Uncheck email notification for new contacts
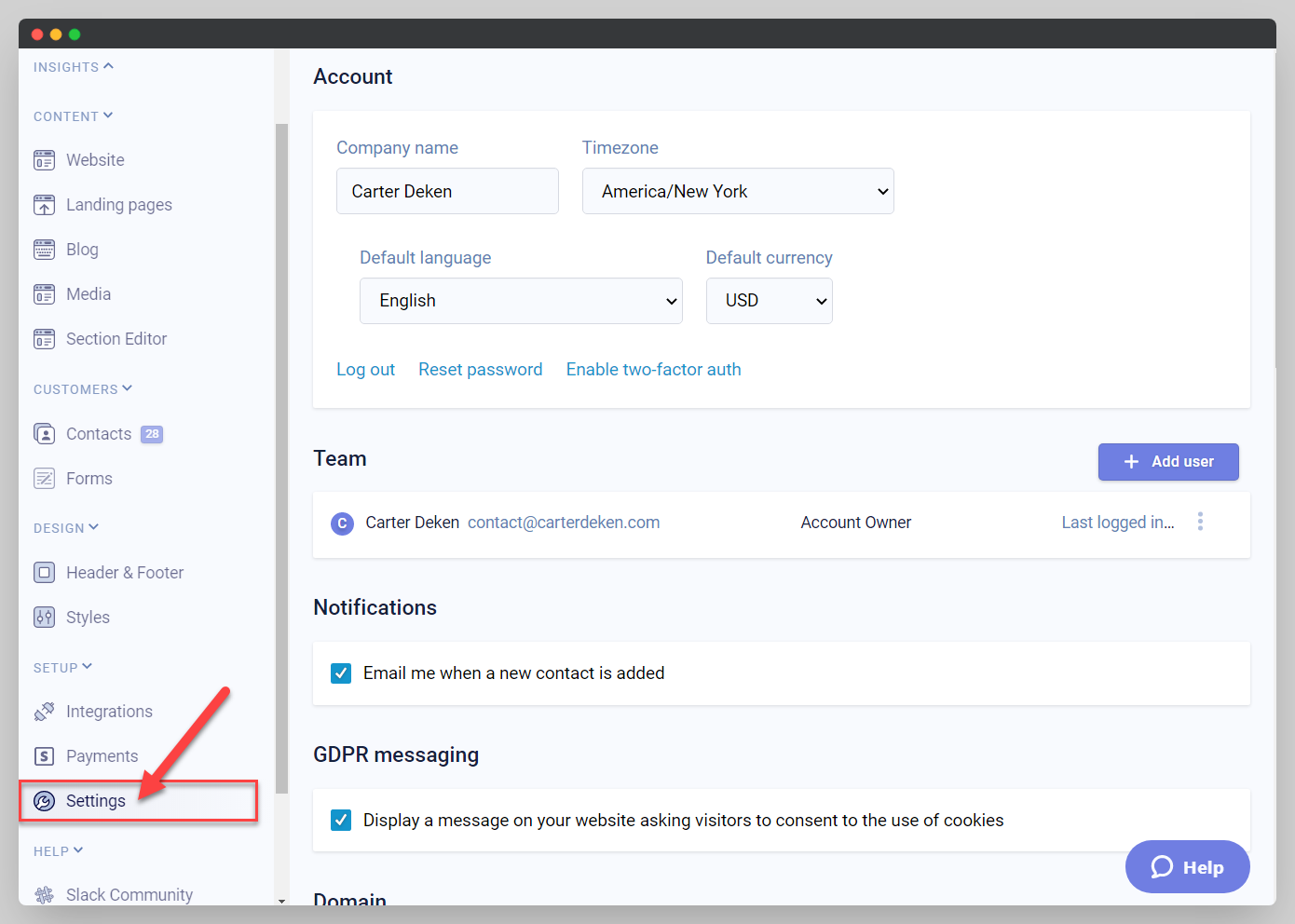The image size is (1295, 924). (x=341, y=673)
